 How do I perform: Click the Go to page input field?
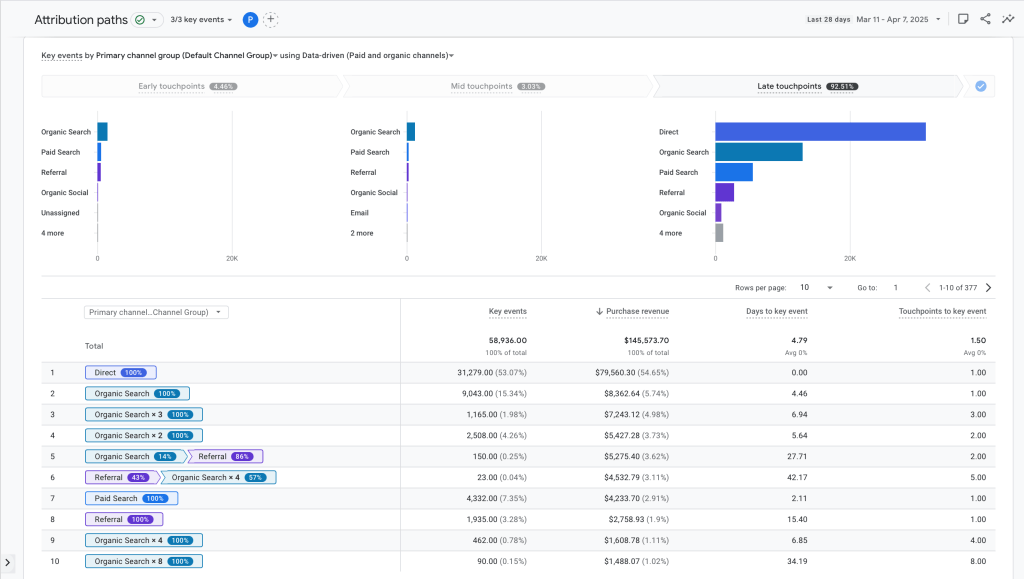pos(896,288)
